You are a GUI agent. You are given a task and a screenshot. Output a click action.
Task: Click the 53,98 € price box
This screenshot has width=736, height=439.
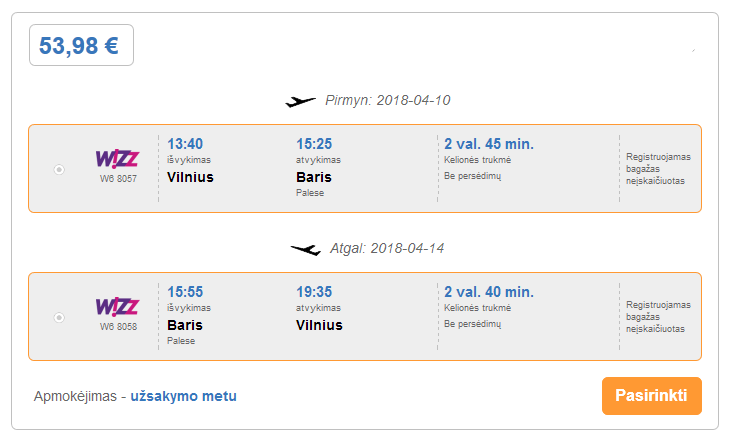click(x=81, y=45)
